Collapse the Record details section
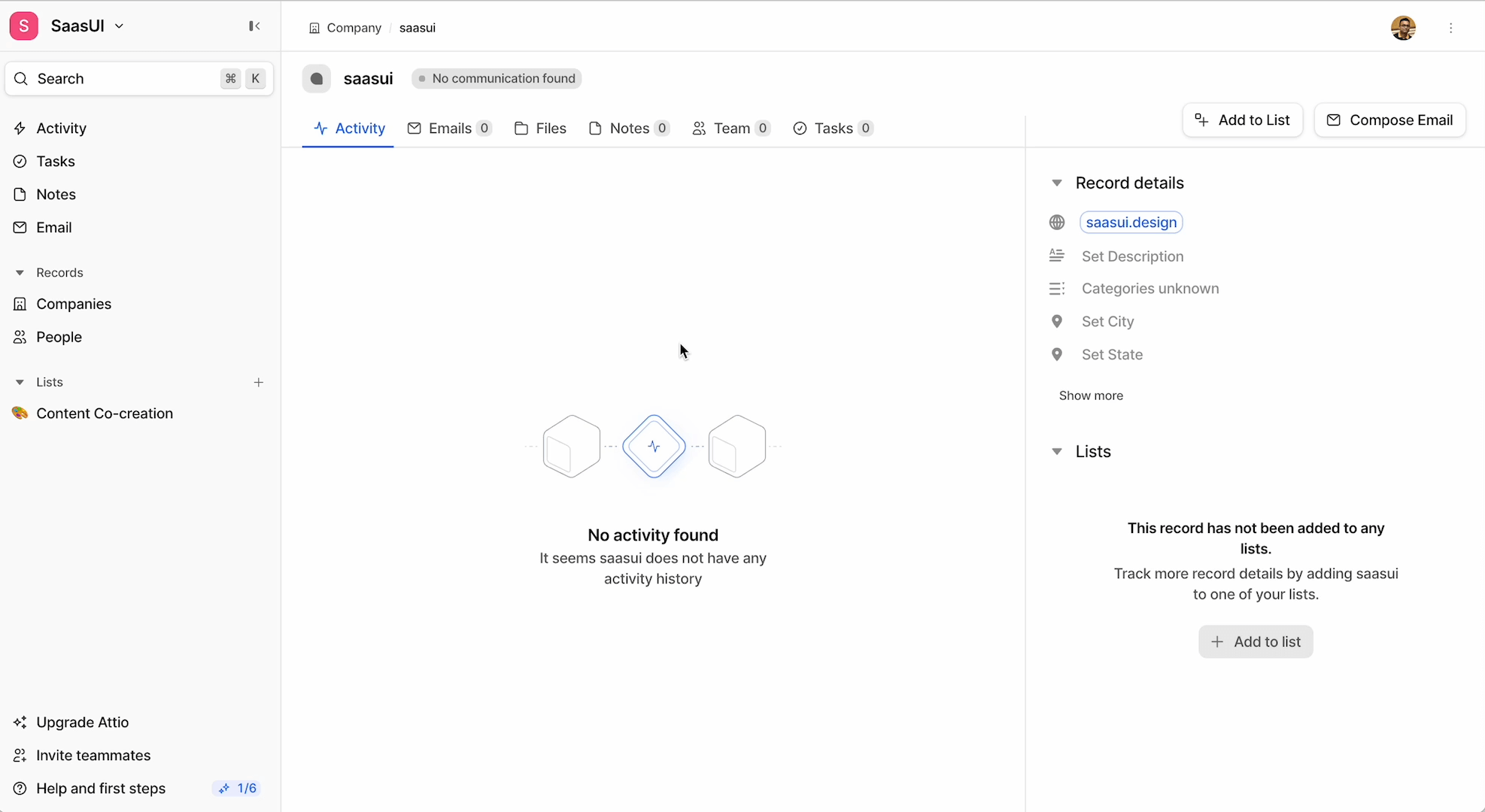The width and height of the screenshot is (1485, 812). point(1057,183)
